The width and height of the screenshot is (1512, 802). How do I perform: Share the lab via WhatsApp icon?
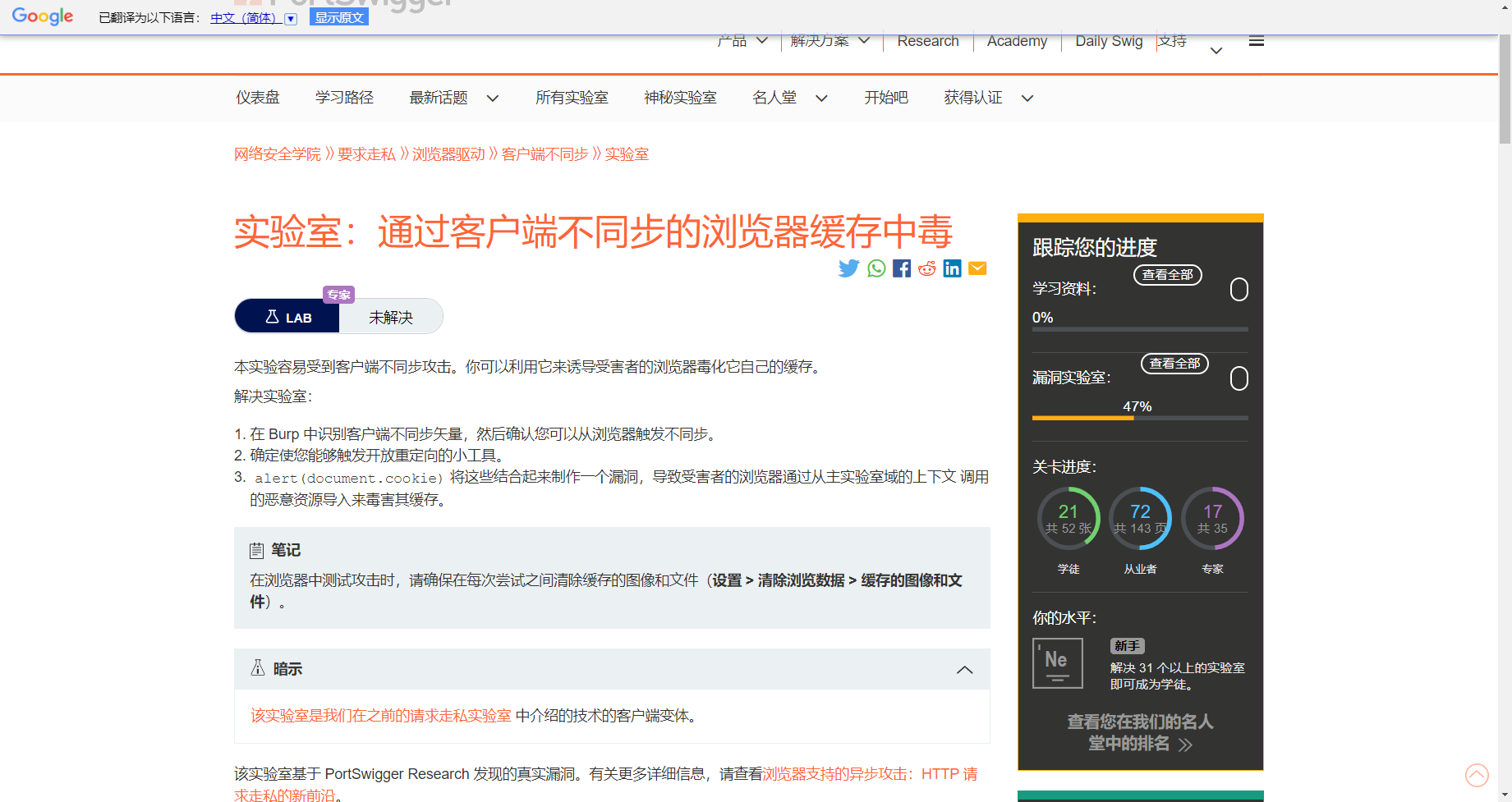click(x=876, y=268)
